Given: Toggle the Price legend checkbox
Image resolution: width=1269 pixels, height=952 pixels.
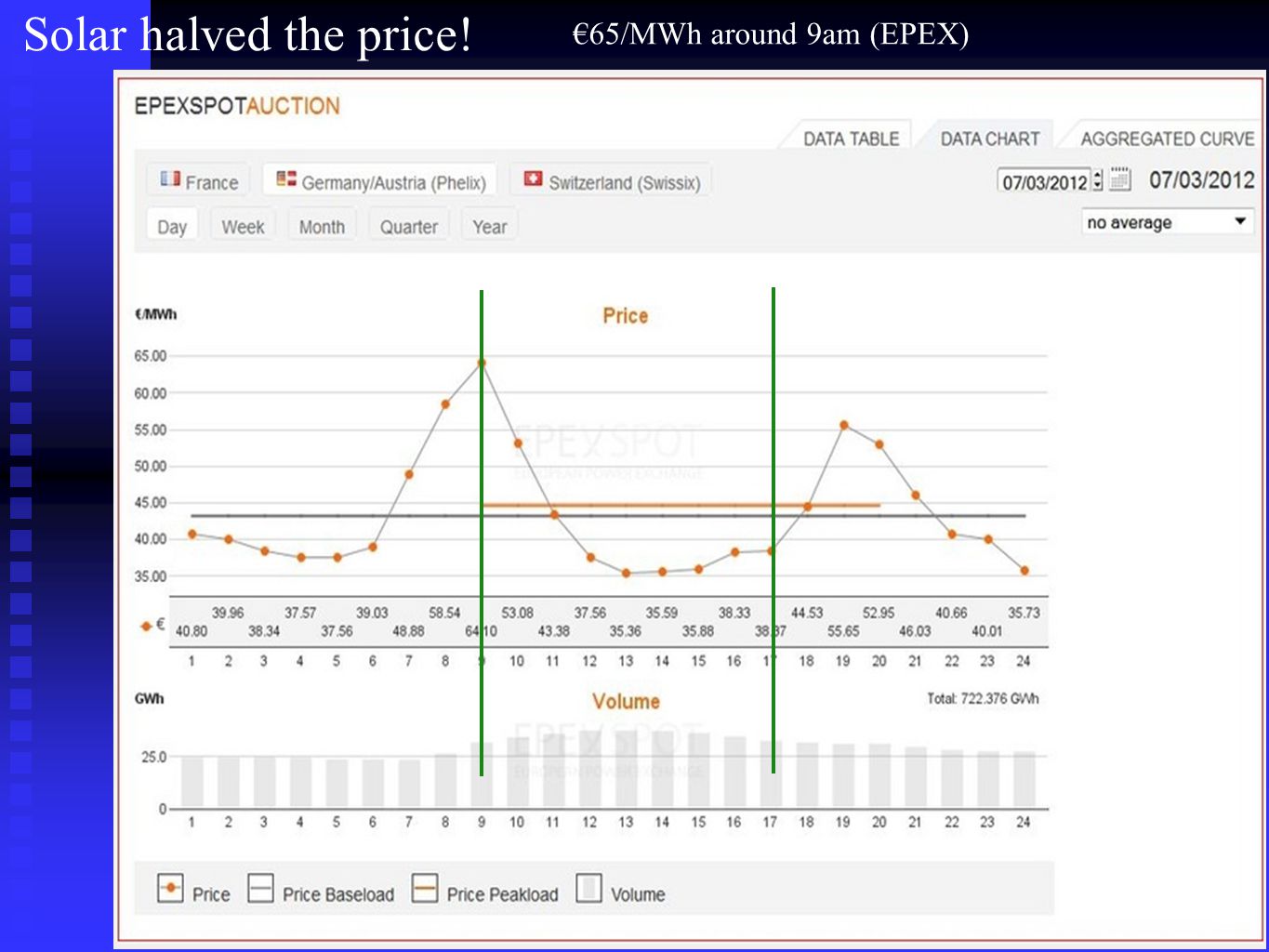Looking at the screenshot, I should coord(170,888).
